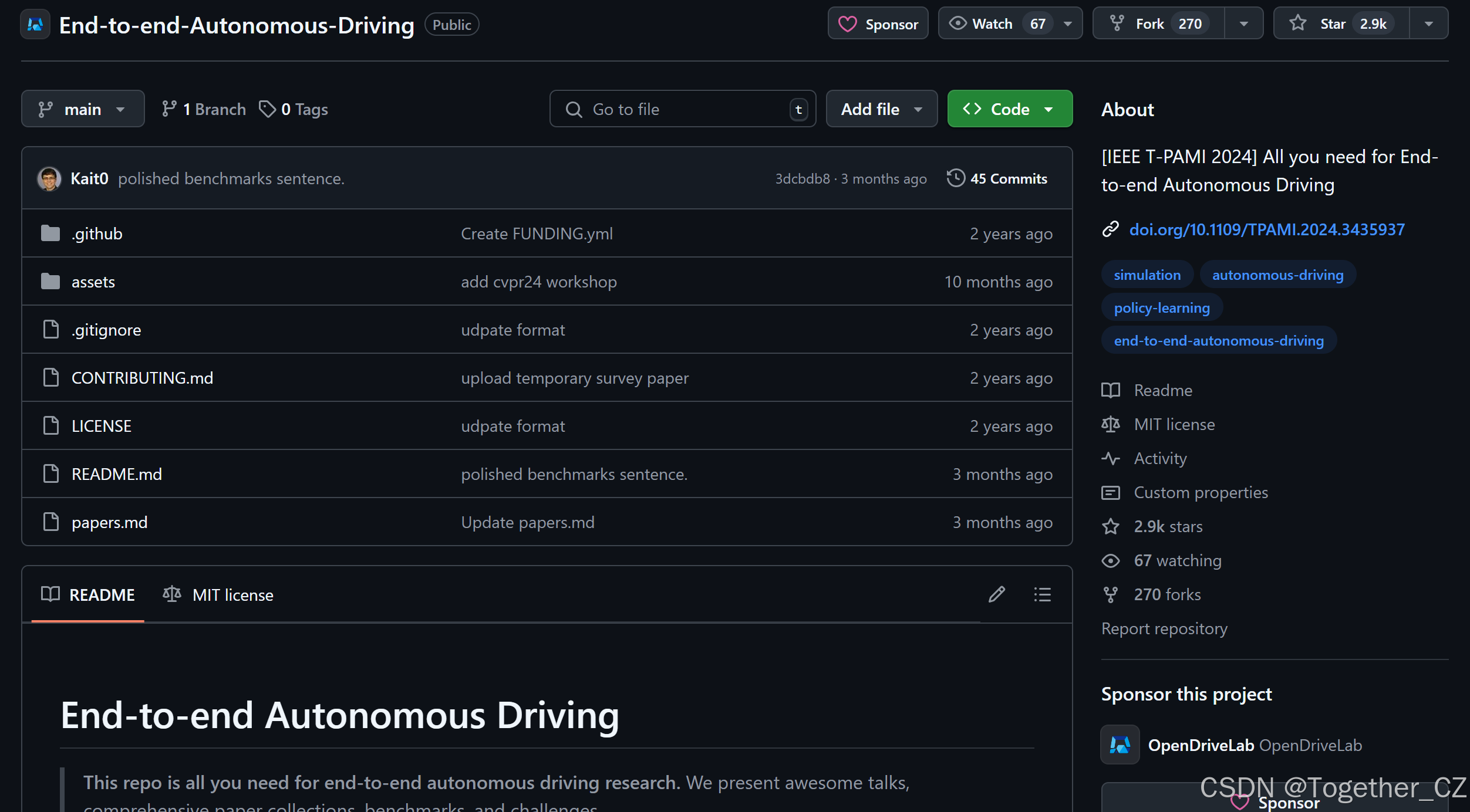The height and width of the screenshot is (812, 1470).
Task: Select the README tab
Action: click(88, 595)
